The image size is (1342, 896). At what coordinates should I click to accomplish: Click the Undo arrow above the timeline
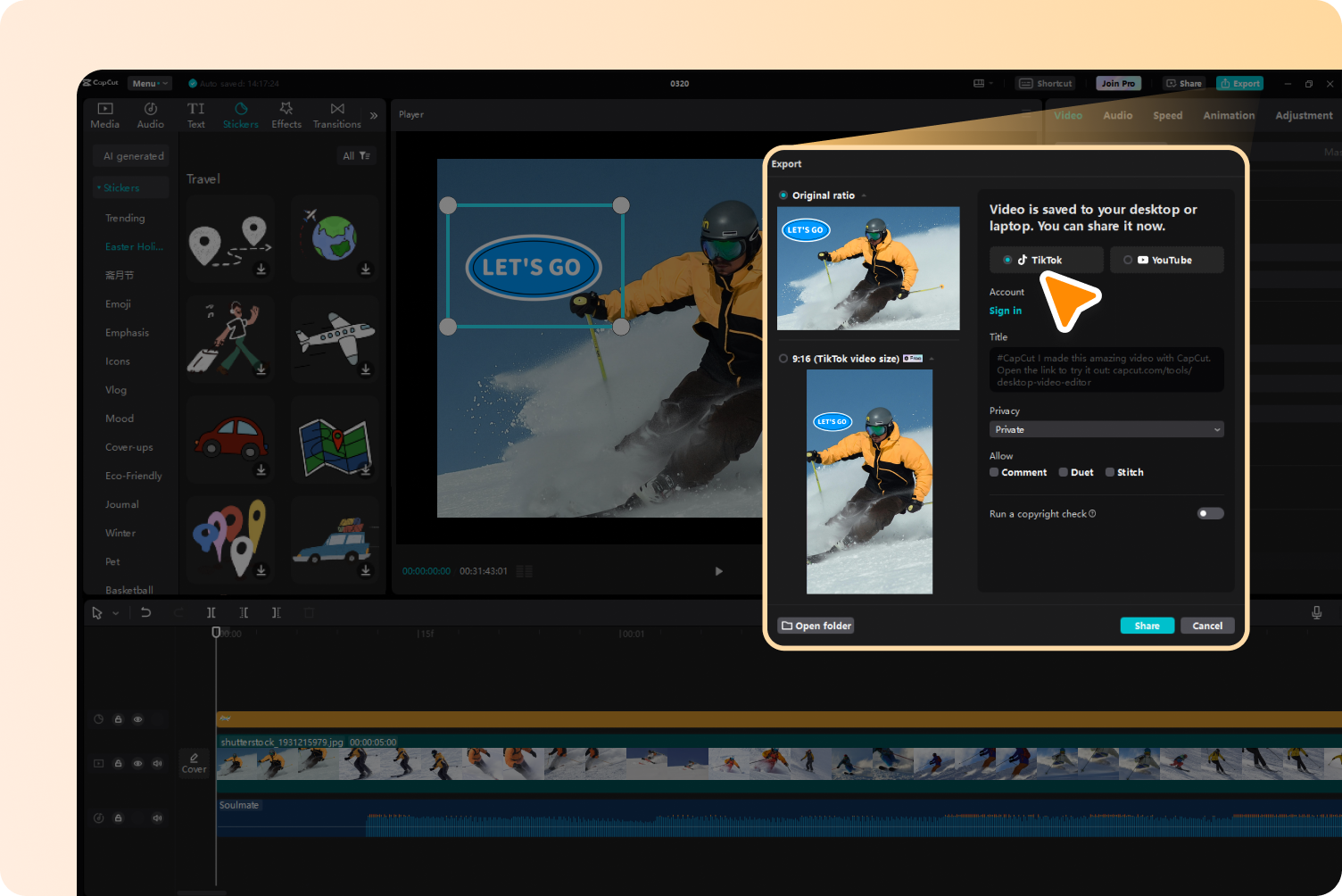point(146,612)
